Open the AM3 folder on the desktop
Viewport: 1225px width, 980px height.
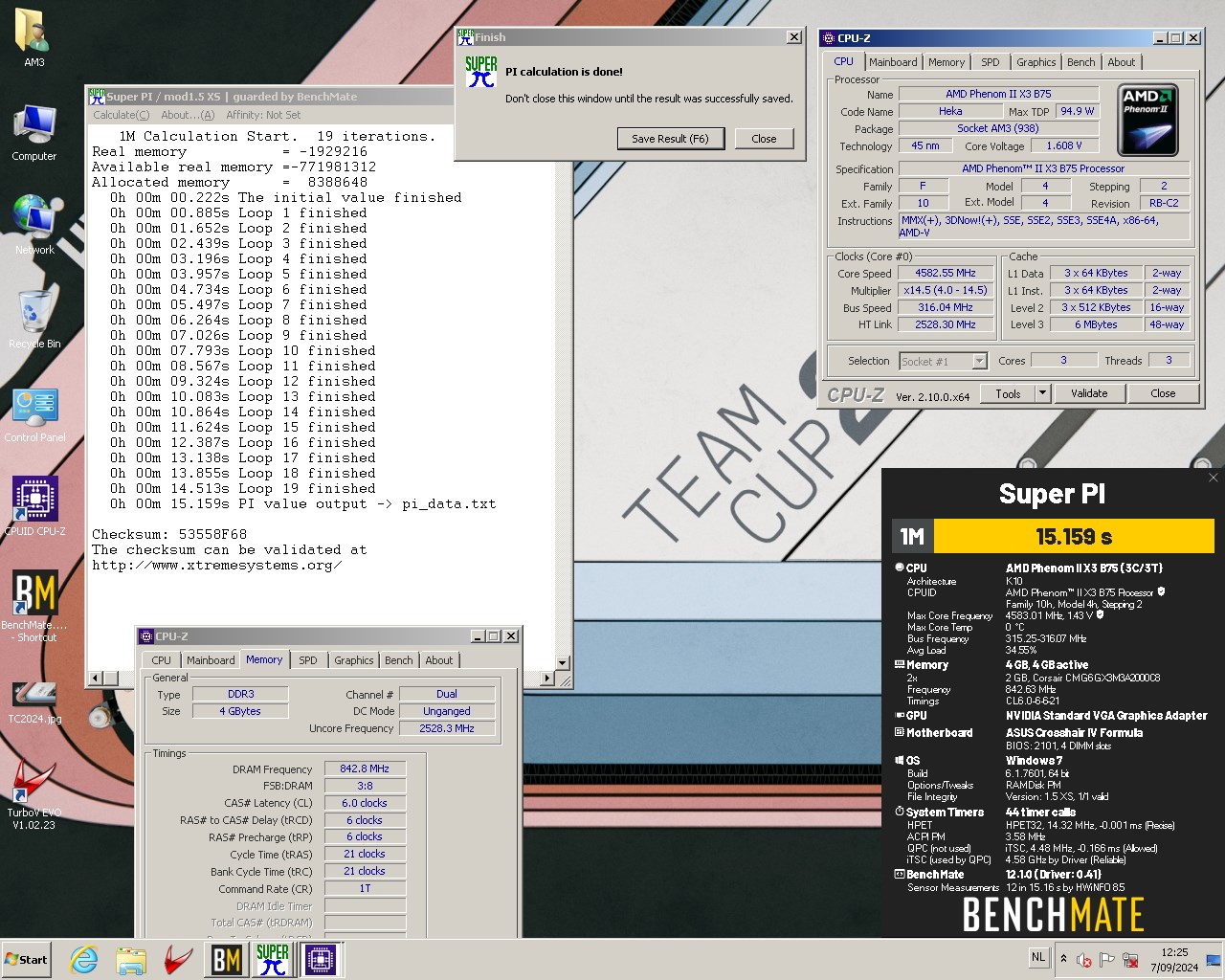click(x=34, y=36)
